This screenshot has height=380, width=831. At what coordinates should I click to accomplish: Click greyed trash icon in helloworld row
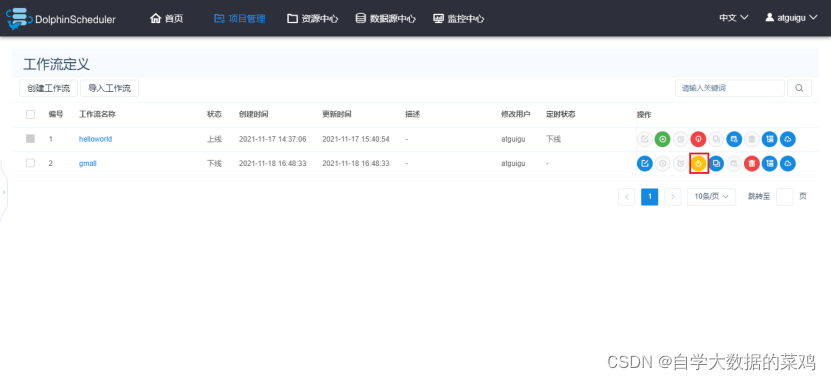pos(752,139)
